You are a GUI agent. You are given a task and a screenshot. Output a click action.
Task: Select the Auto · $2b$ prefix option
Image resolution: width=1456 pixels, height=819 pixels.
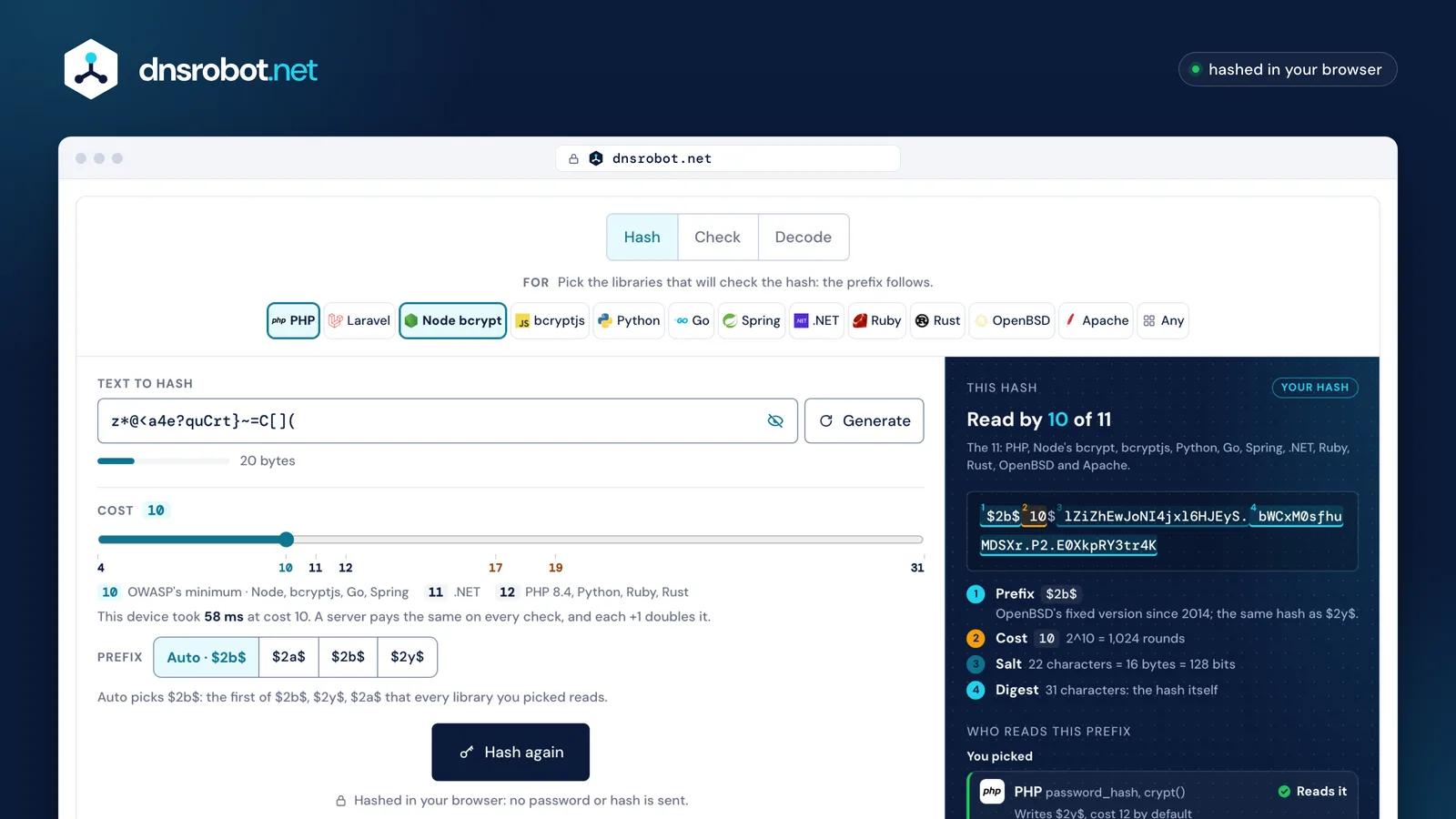pos(207,657)
